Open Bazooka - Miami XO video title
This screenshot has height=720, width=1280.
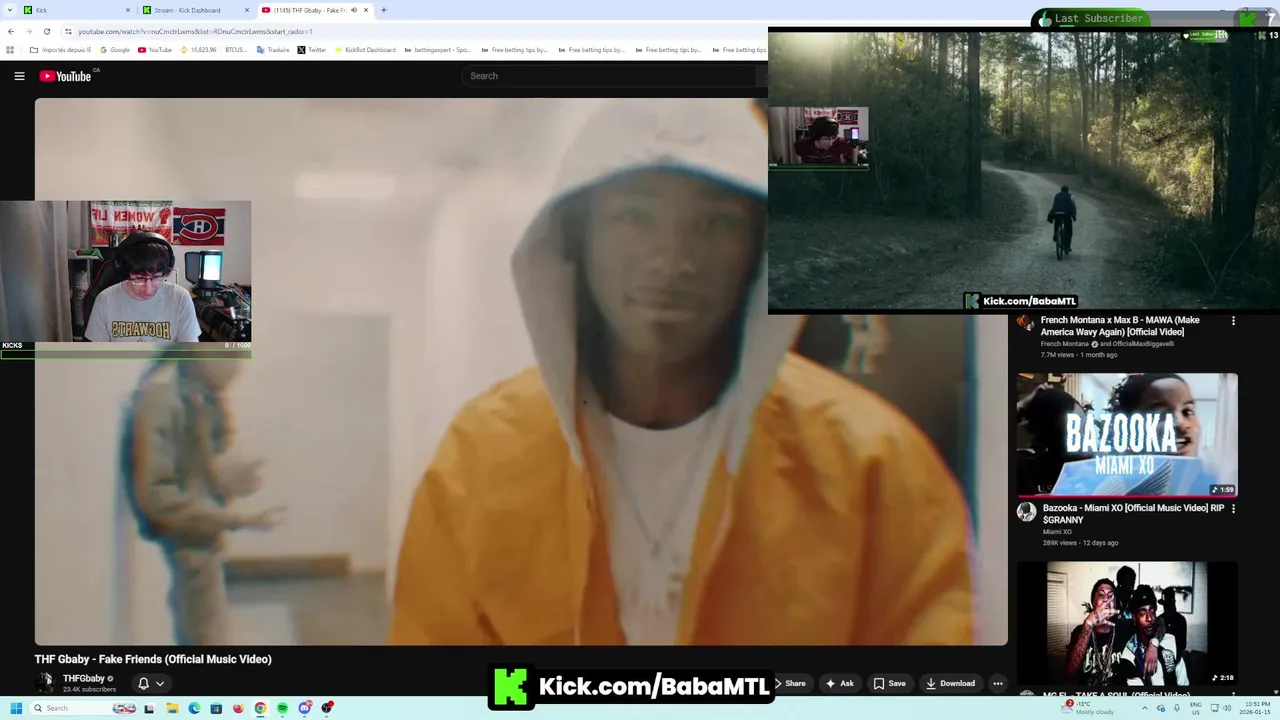(x=1133, y=514)
